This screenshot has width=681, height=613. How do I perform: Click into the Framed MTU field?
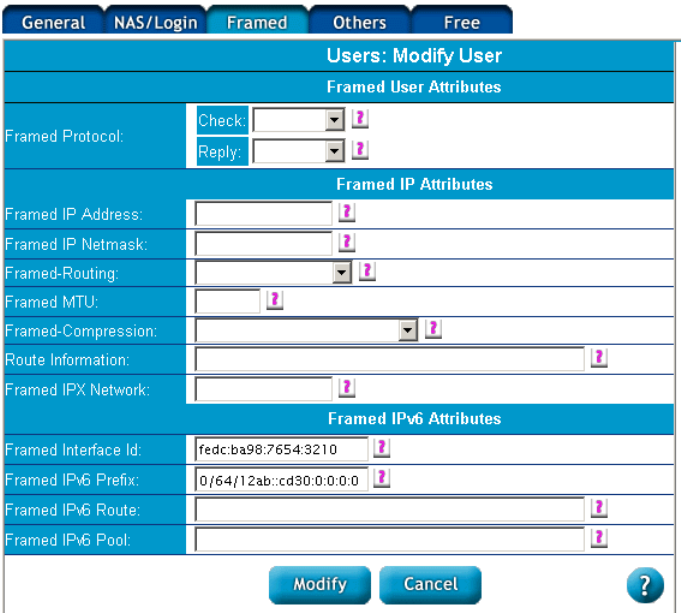[228, 302]
